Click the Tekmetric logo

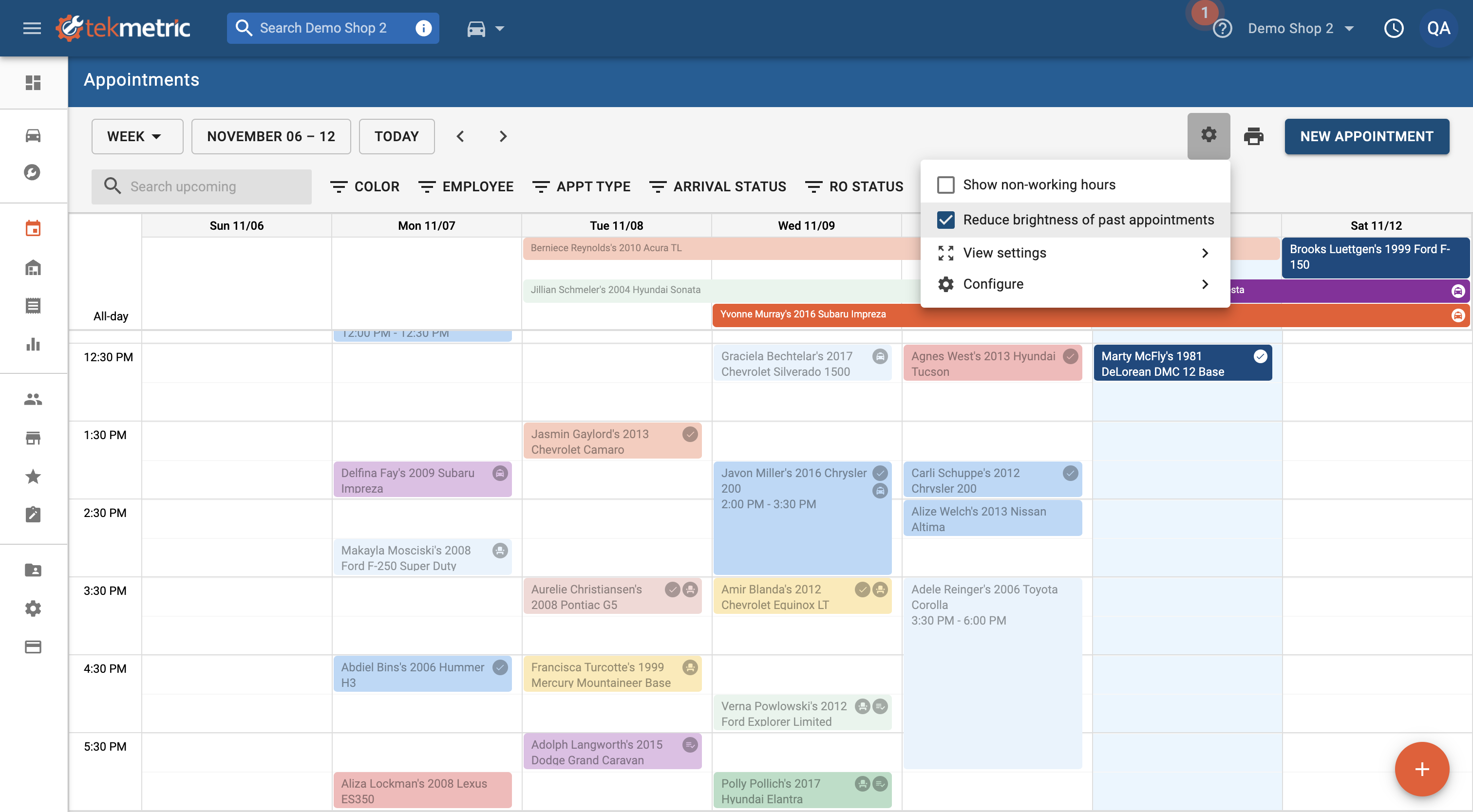123,28
